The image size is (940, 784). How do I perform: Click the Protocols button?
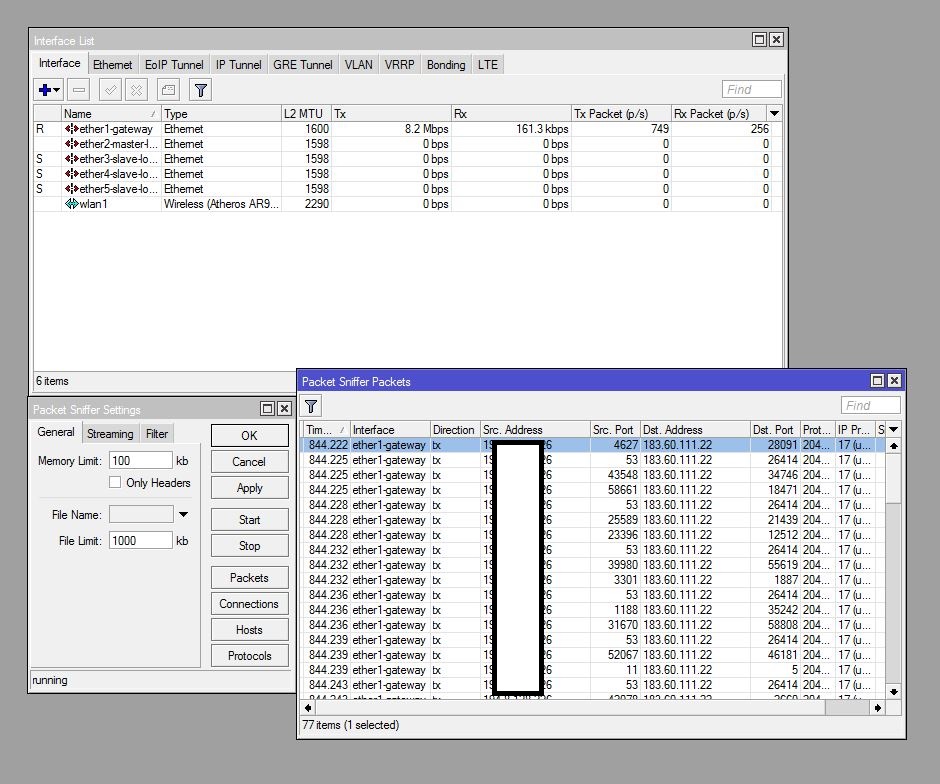249,656
